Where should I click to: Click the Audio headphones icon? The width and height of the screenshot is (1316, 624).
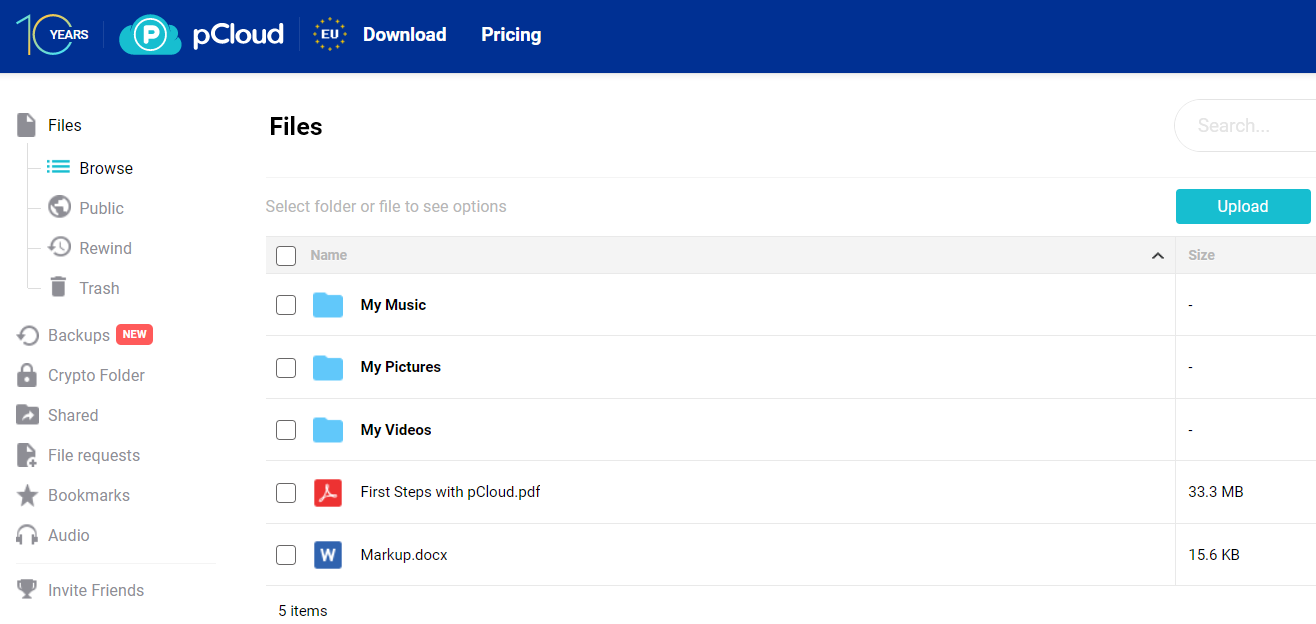[x=27, y=536]
